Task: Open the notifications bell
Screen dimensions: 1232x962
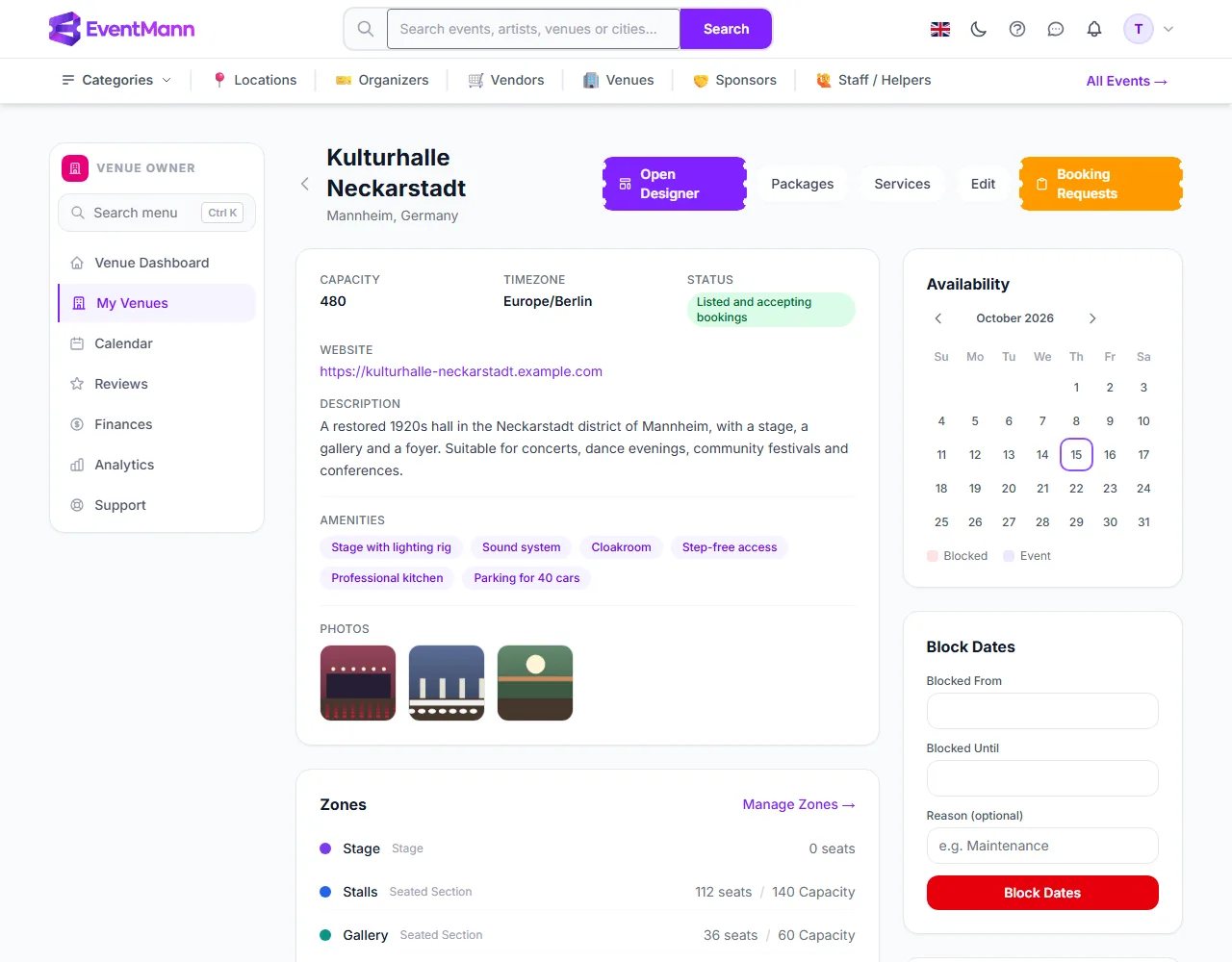Action: pyautogui.click(x=1094, y=29)
